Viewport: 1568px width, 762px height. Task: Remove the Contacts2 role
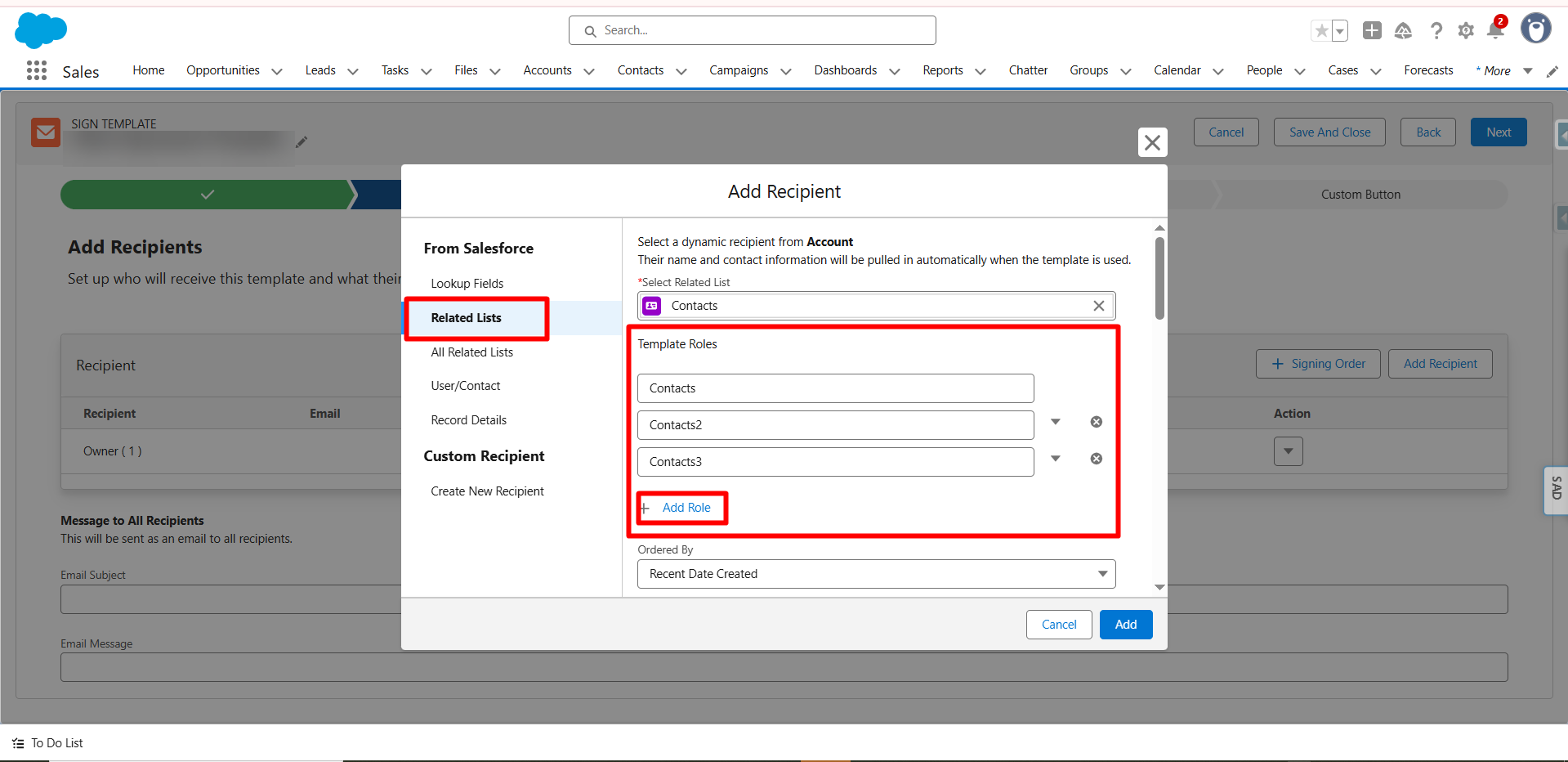1097,422
